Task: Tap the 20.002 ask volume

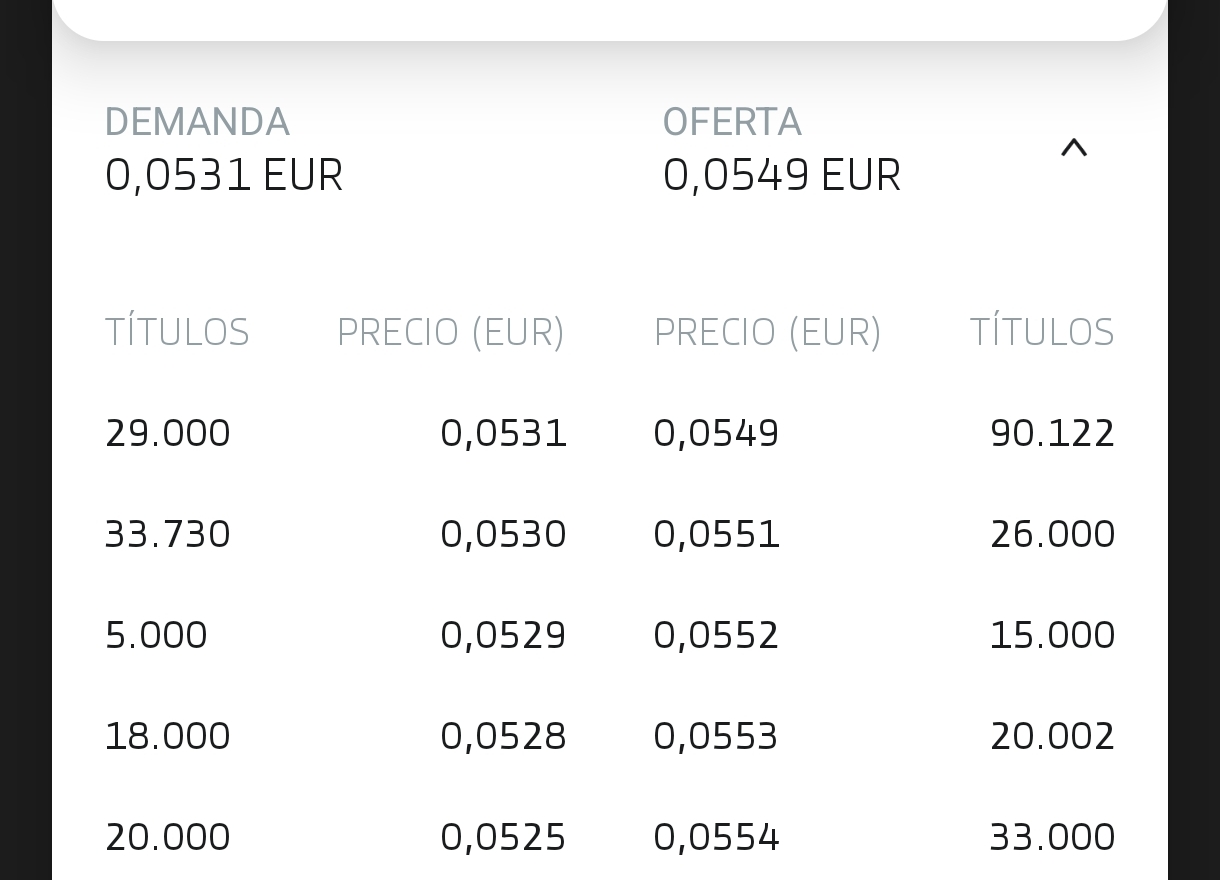Action: pos(1052,736)
